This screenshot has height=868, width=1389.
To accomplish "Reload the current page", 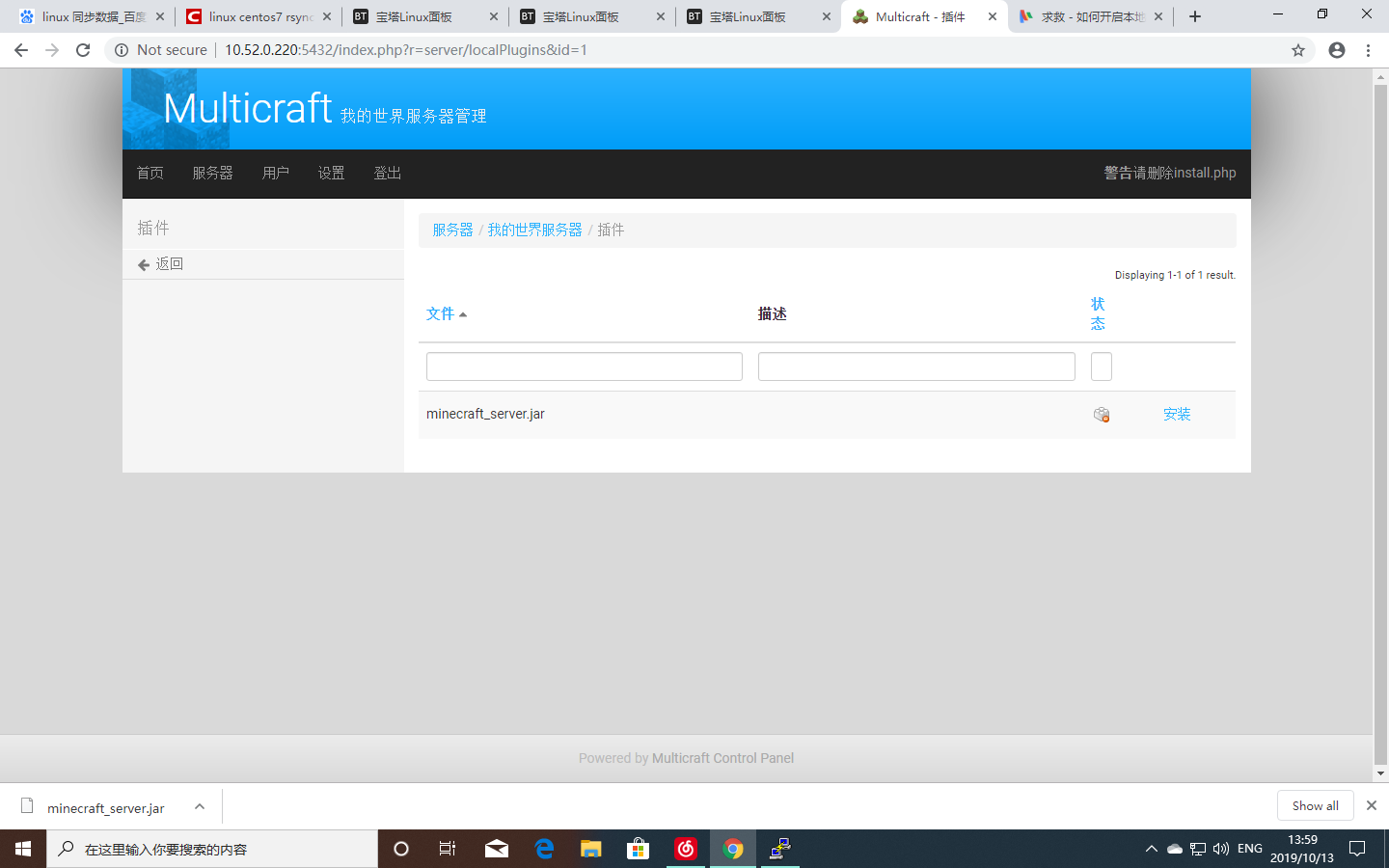I will (x=83, y=50).
